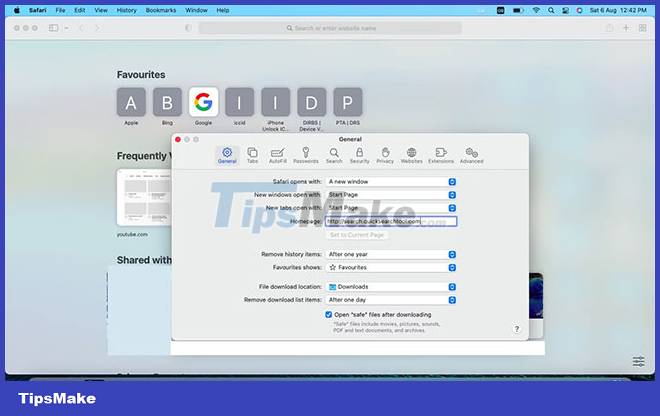
Task: Open Start Page customization settings icon
Action: click(639, 361)
